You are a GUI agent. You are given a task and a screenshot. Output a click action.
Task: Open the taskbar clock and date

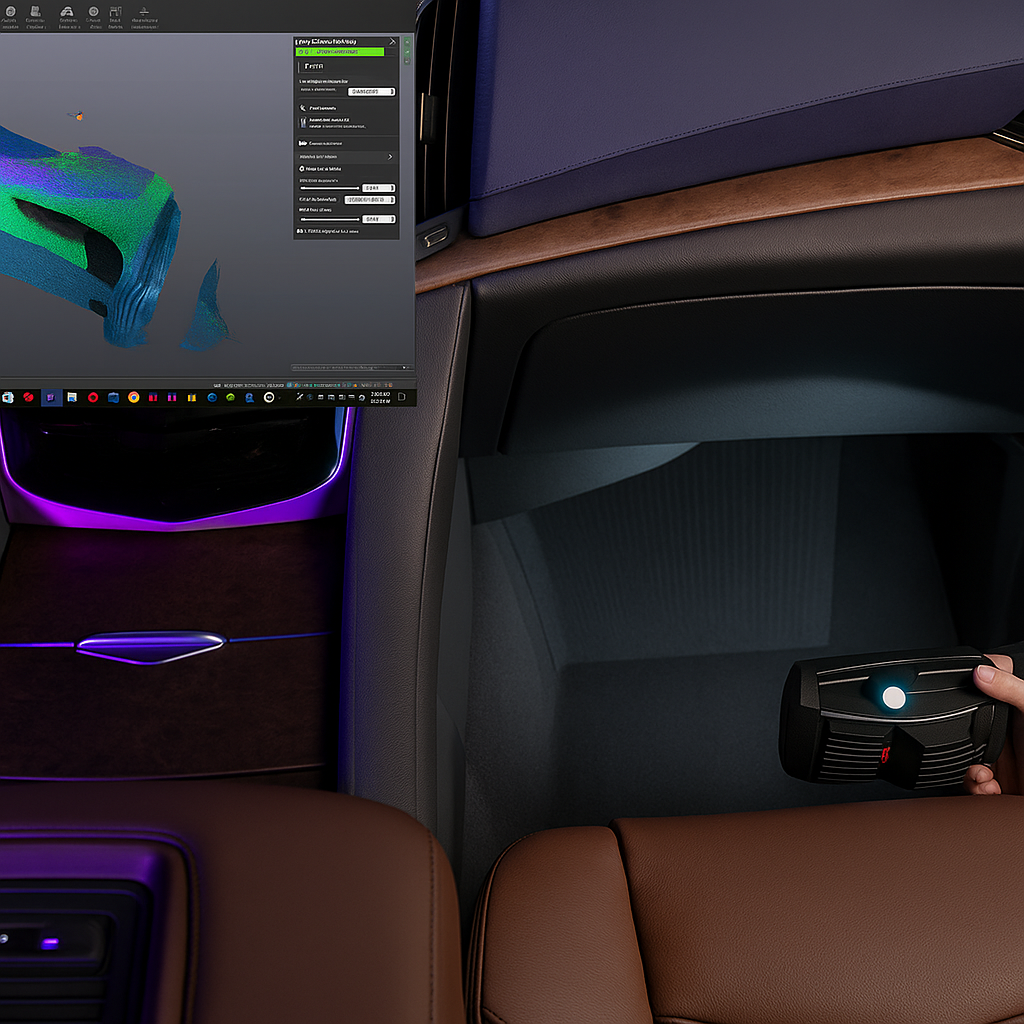point(380,397)
